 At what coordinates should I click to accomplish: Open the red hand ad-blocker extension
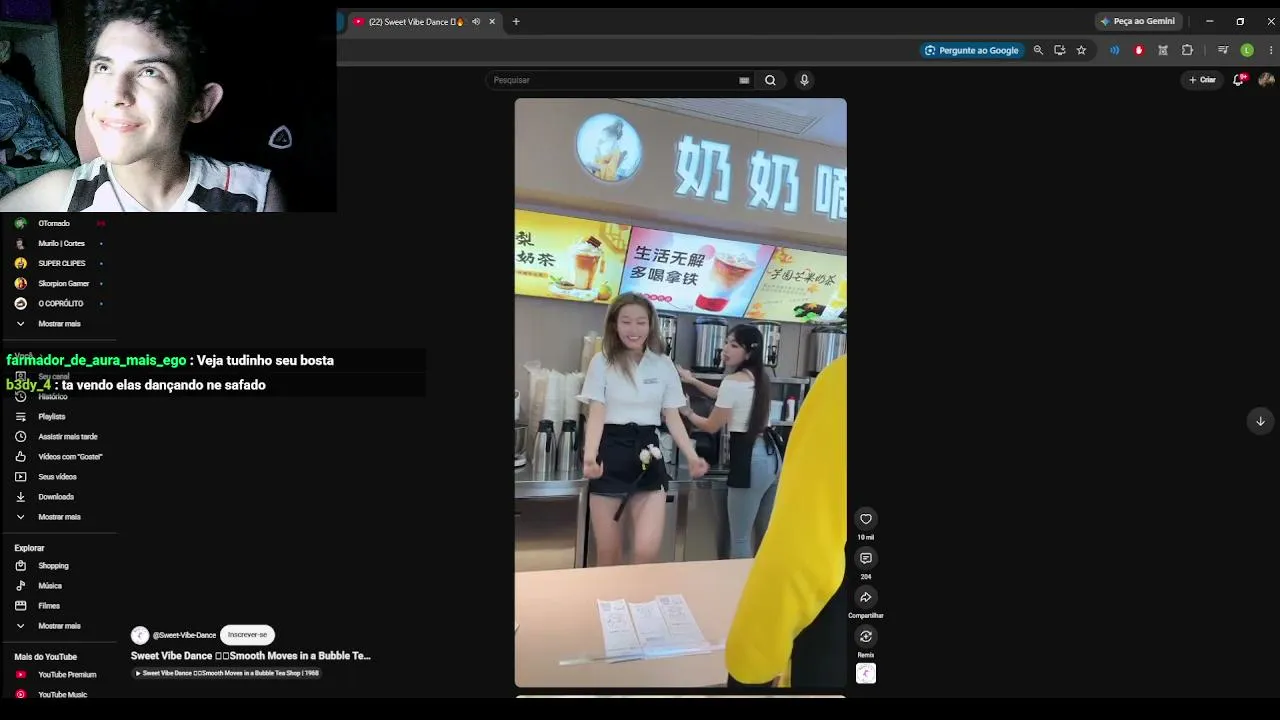(x=1138, y=50)
